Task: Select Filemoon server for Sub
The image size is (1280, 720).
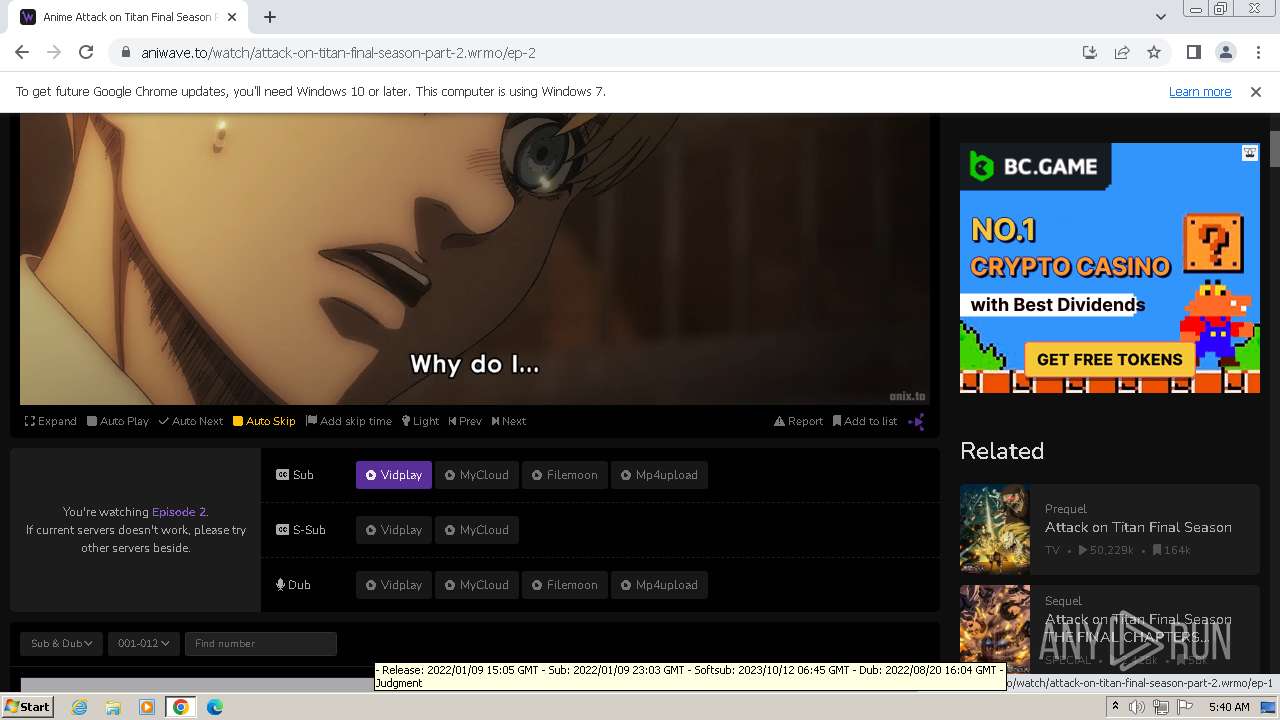Action: point(565,475)
